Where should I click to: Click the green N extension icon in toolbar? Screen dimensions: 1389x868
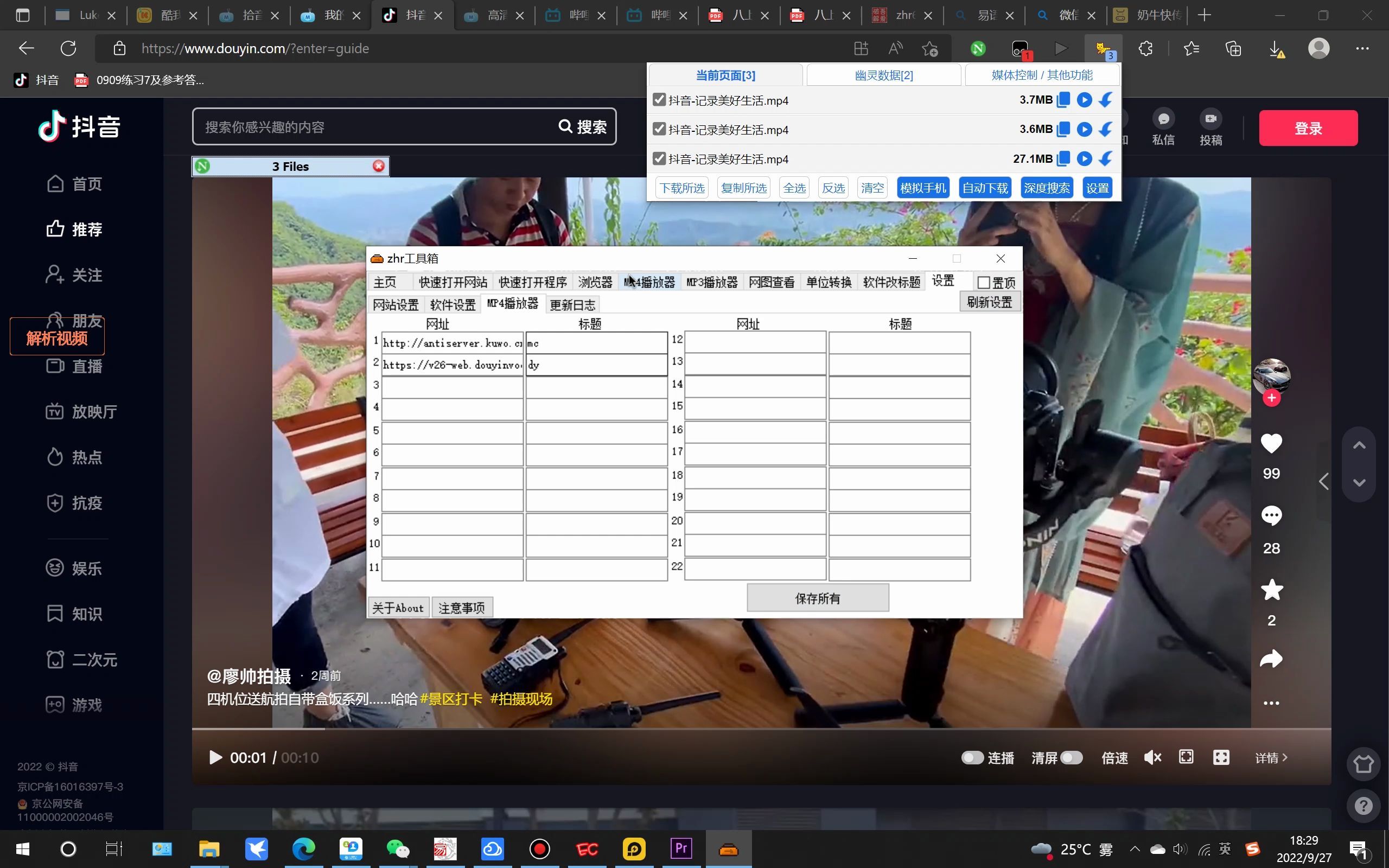[978, 49]
